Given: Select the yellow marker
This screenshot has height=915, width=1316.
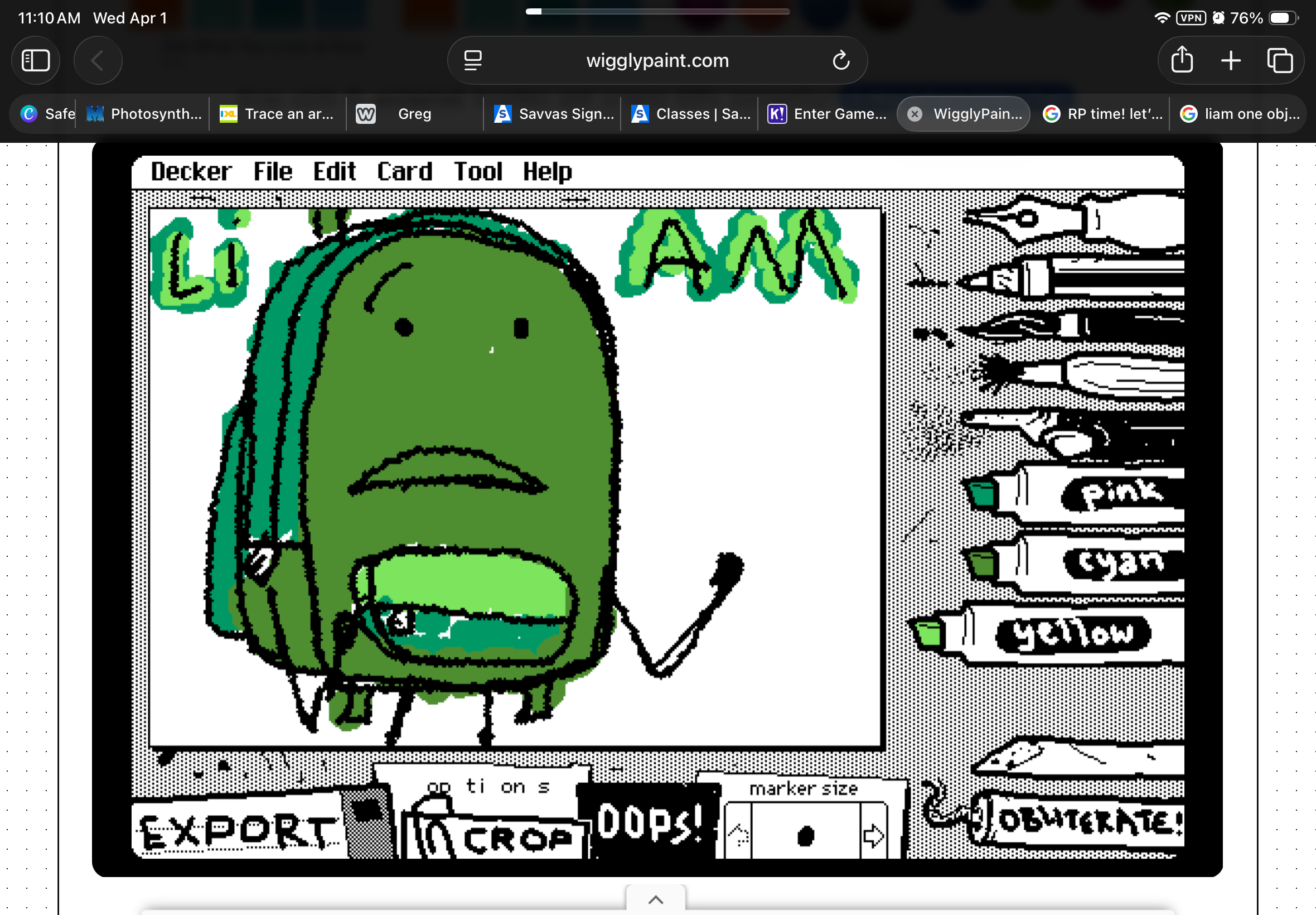Looking at the screenshot, I should pyautogui.click(x=1060, y=633).
